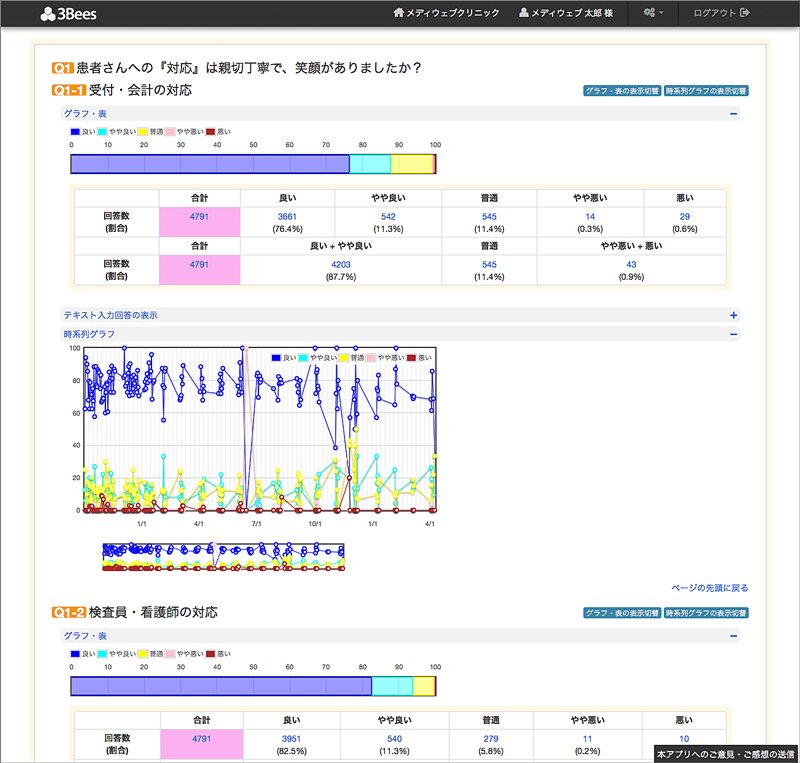Click the house icon in navbar
This screenshot has width=800, height=763.
point(398,12)
